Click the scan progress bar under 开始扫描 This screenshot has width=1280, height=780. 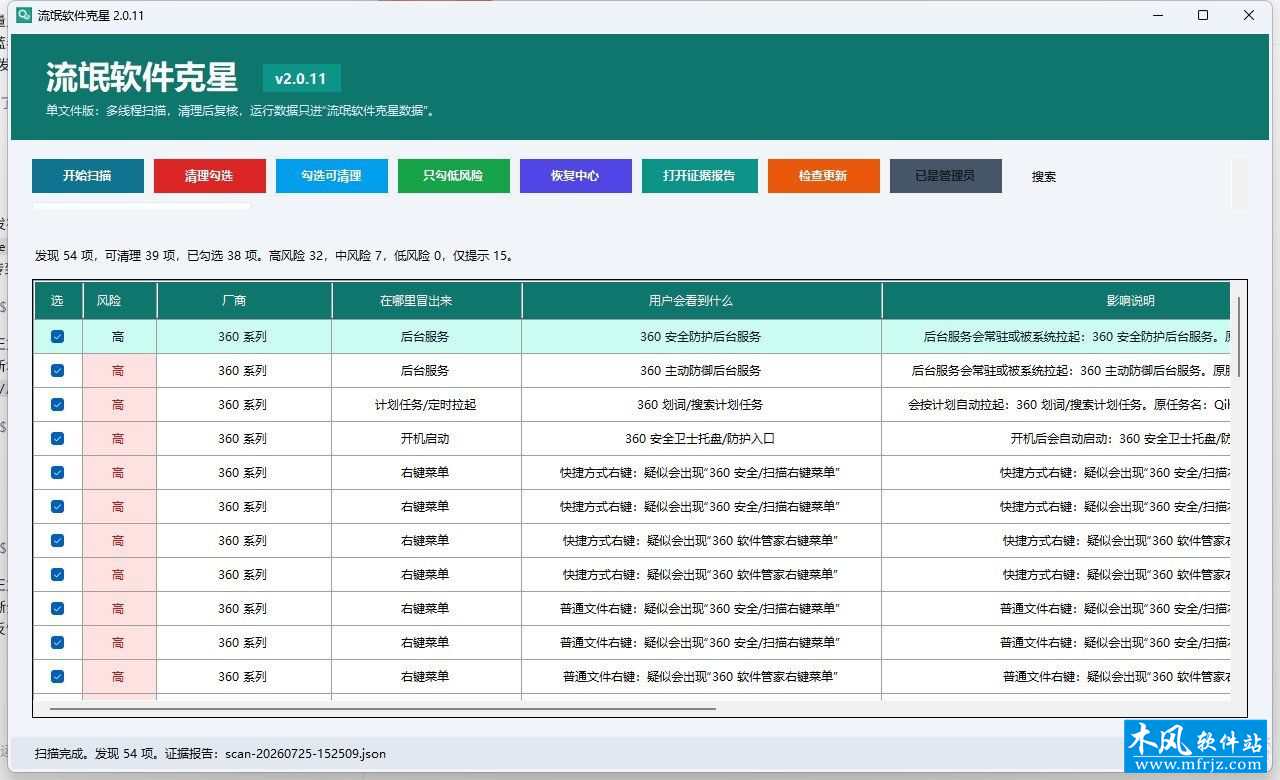[x=141, y=206]
